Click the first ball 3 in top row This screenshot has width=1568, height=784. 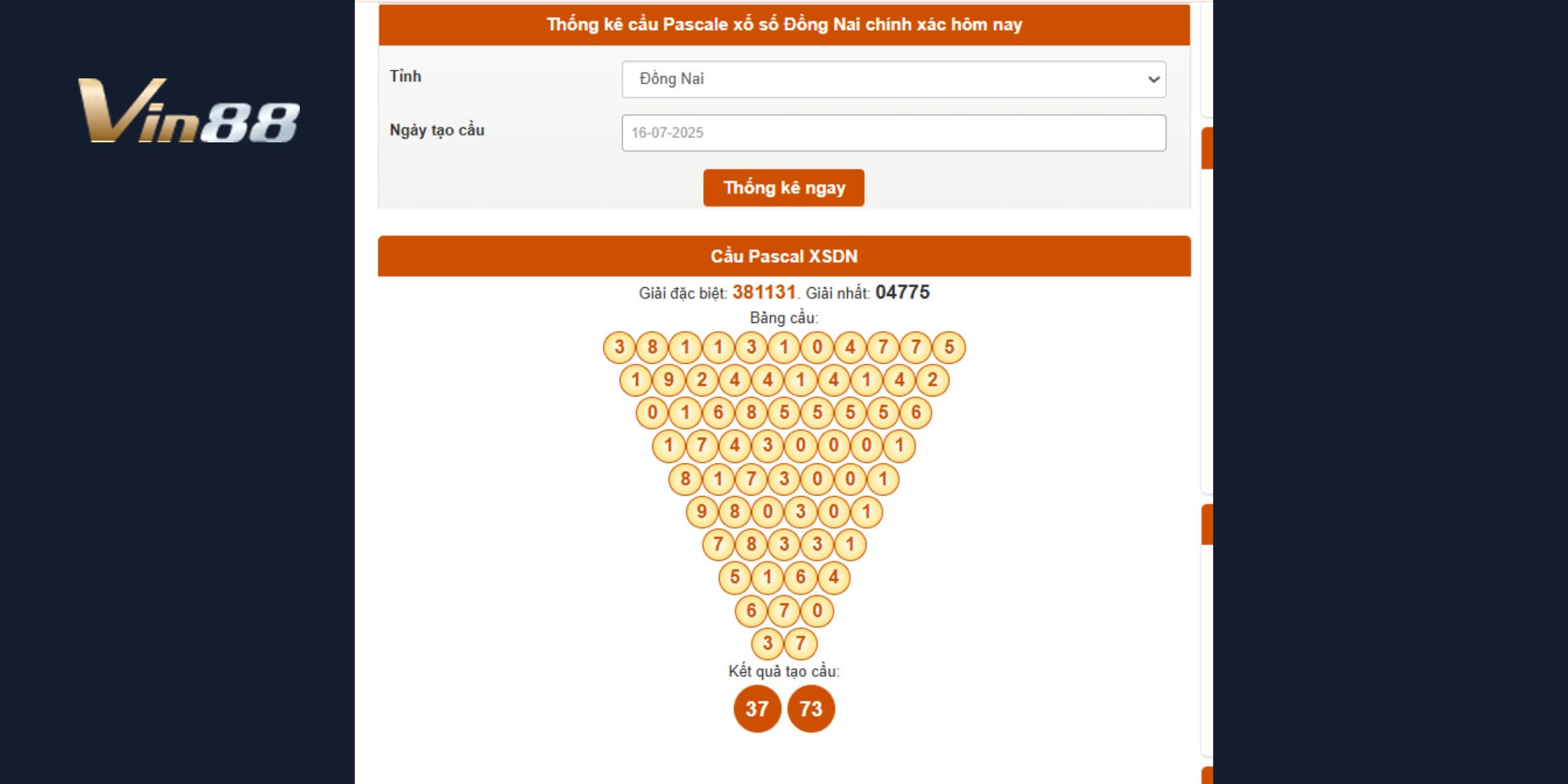tap(620, 347)
